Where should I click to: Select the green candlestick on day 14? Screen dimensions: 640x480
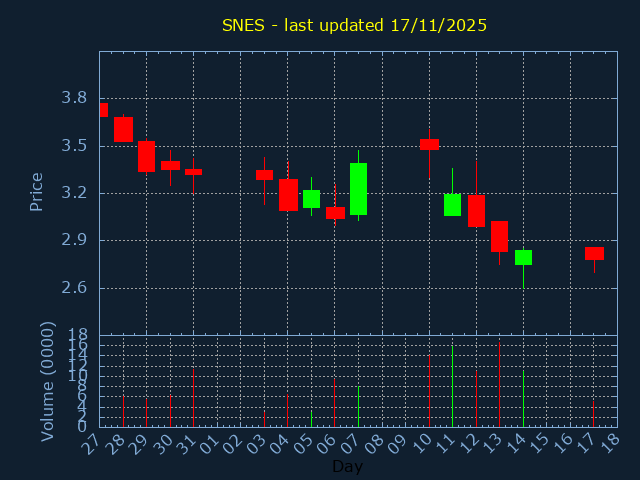(523, 257)
